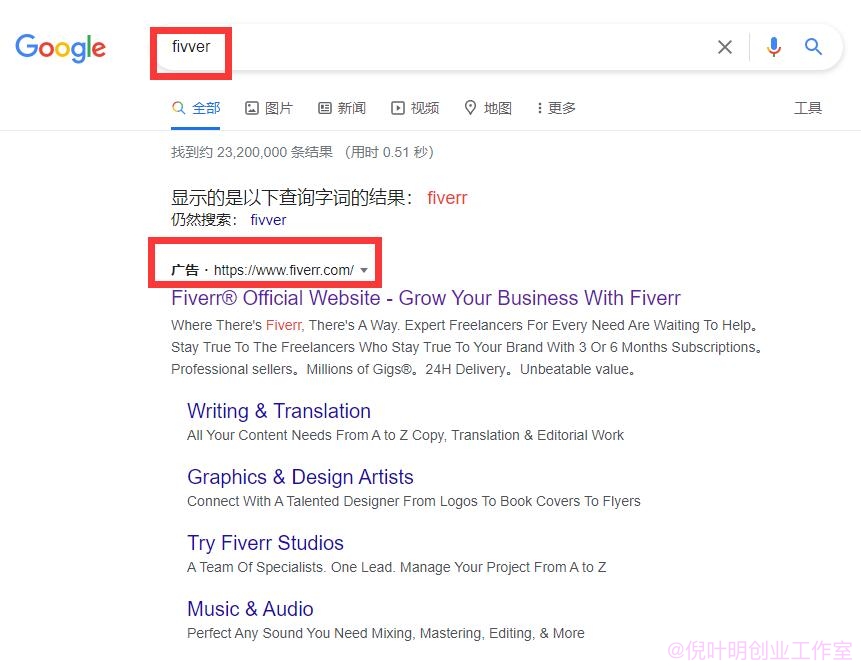Open the 新闻 news tab
861x666 pixels.
[x=342, y=108]
